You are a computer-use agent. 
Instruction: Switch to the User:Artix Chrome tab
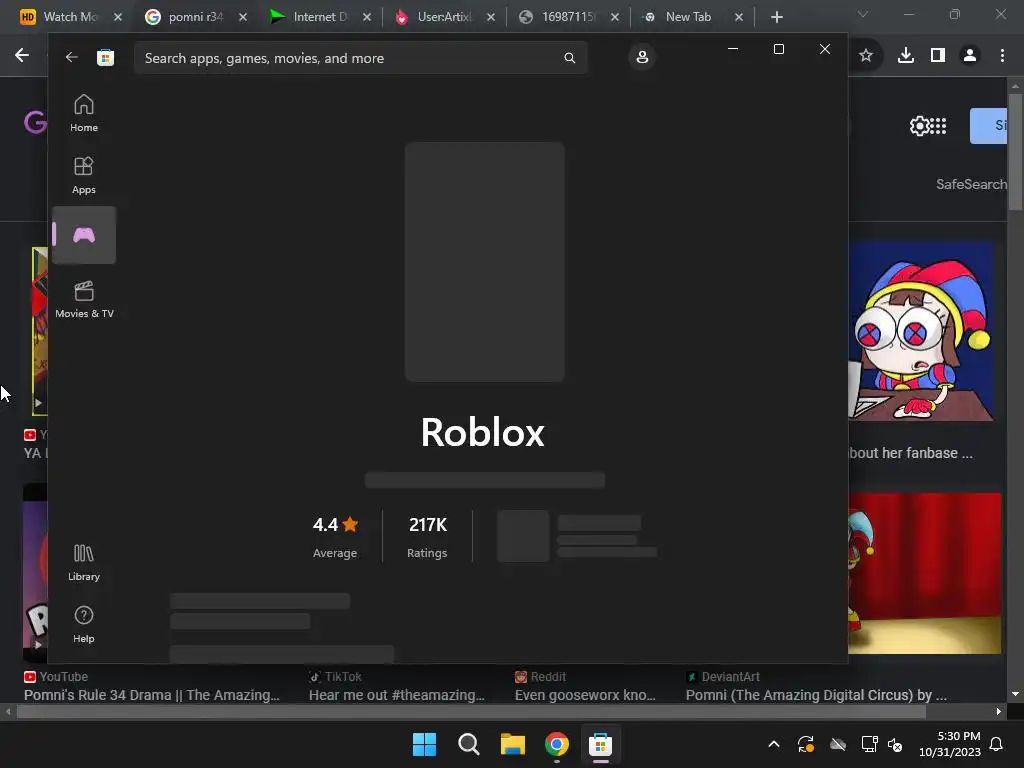[x=444, y=17]
